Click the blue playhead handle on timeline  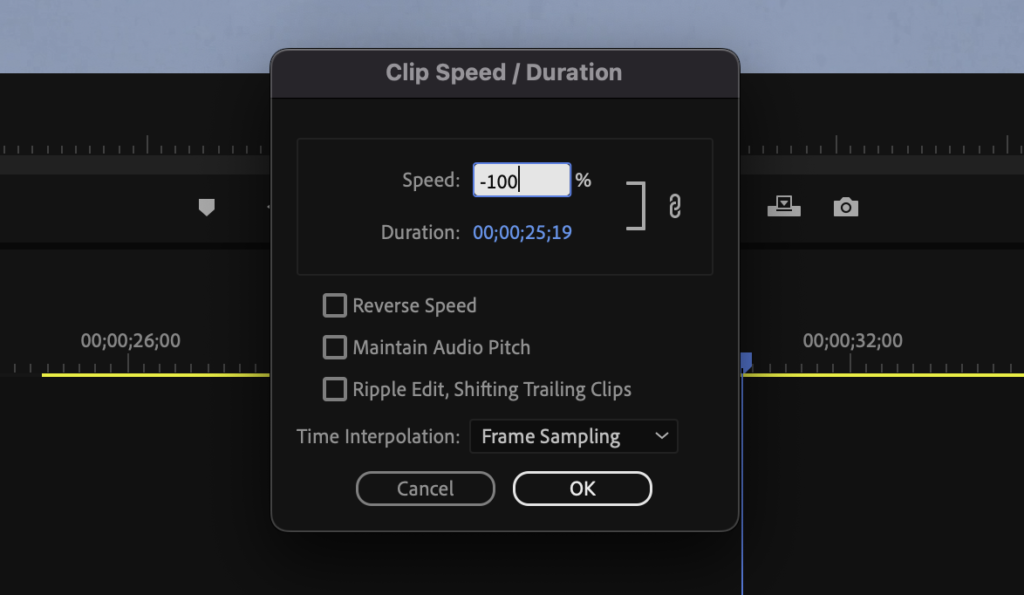click(746, 361)
